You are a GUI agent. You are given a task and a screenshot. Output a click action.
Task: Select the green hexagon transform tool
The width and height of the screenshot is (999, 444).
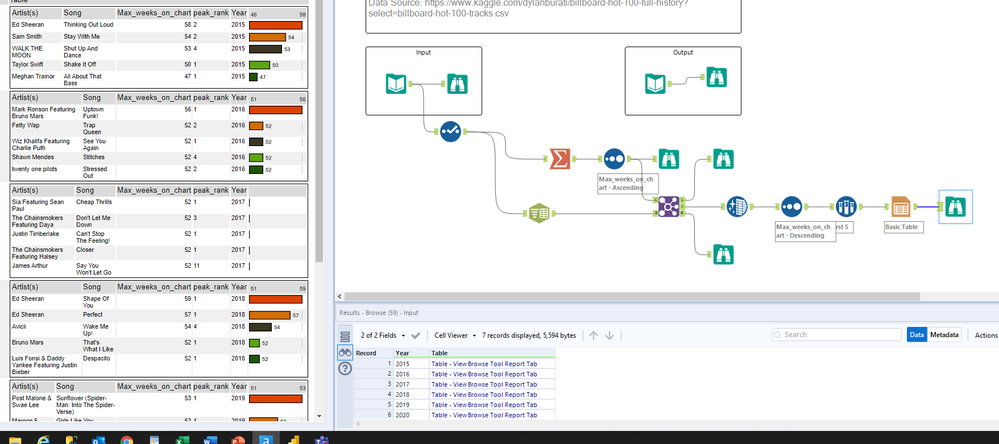pos(540,213)
